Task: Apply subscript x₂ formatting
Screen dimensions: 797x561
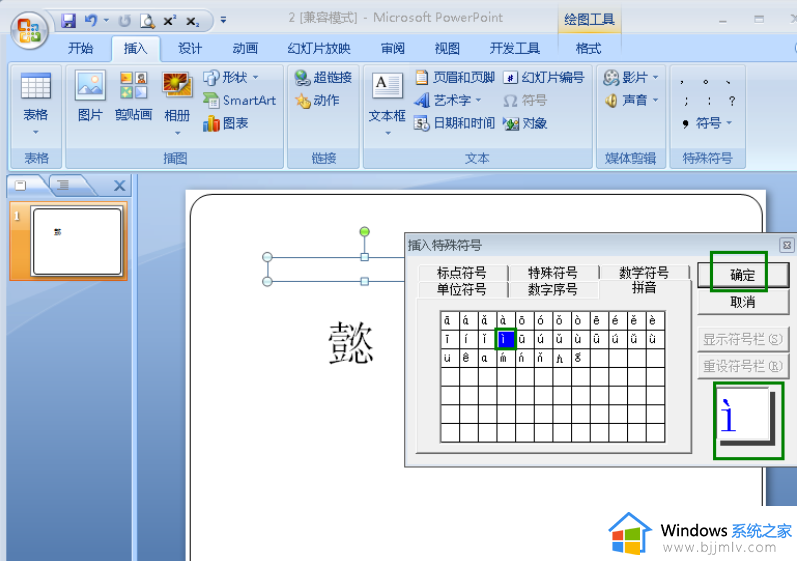Action: (192, 21)
